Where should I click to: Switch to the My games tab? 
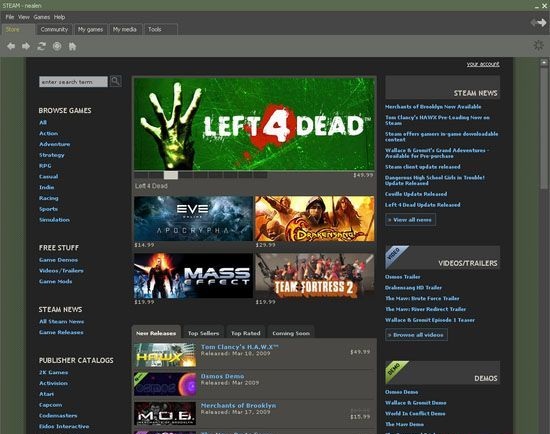pos(90,29)
